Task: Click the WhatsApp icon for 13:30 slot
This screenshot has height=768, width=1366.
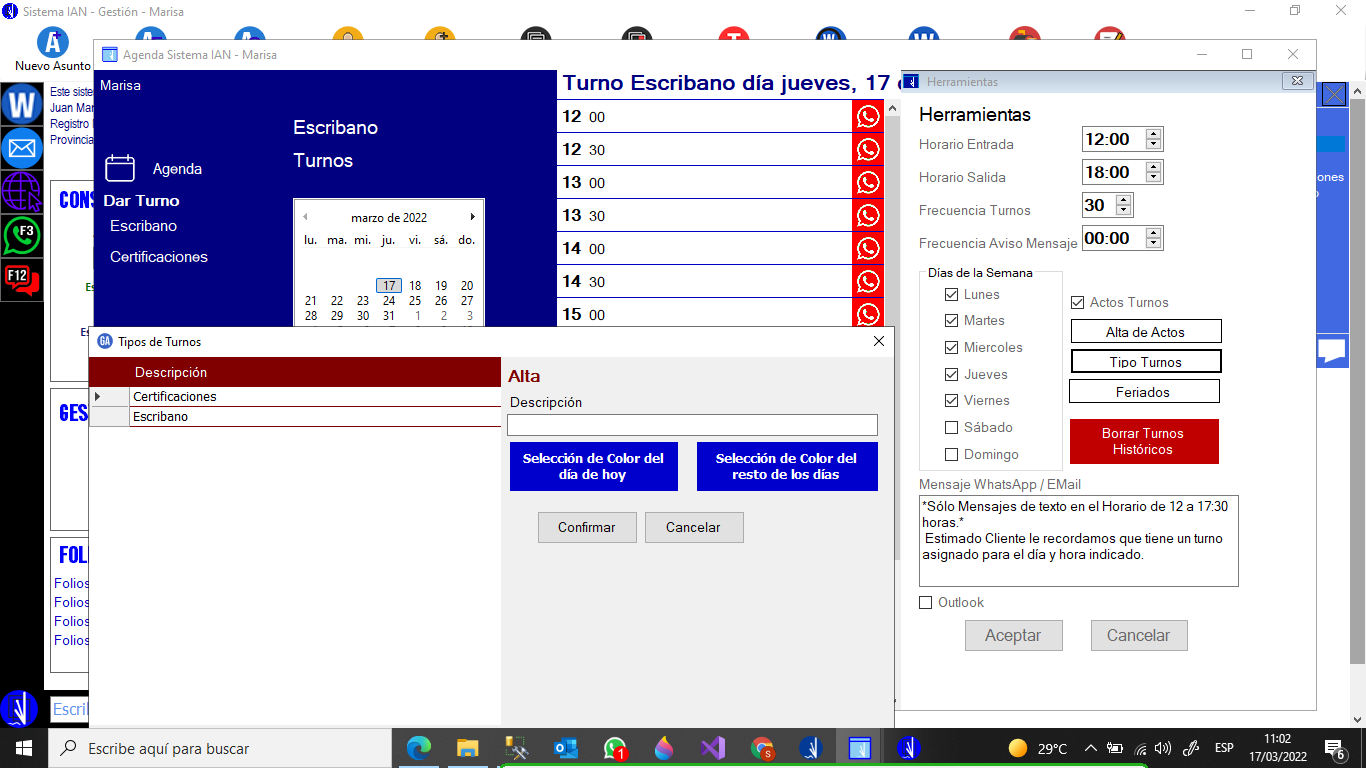Action: tap(868, 215)
